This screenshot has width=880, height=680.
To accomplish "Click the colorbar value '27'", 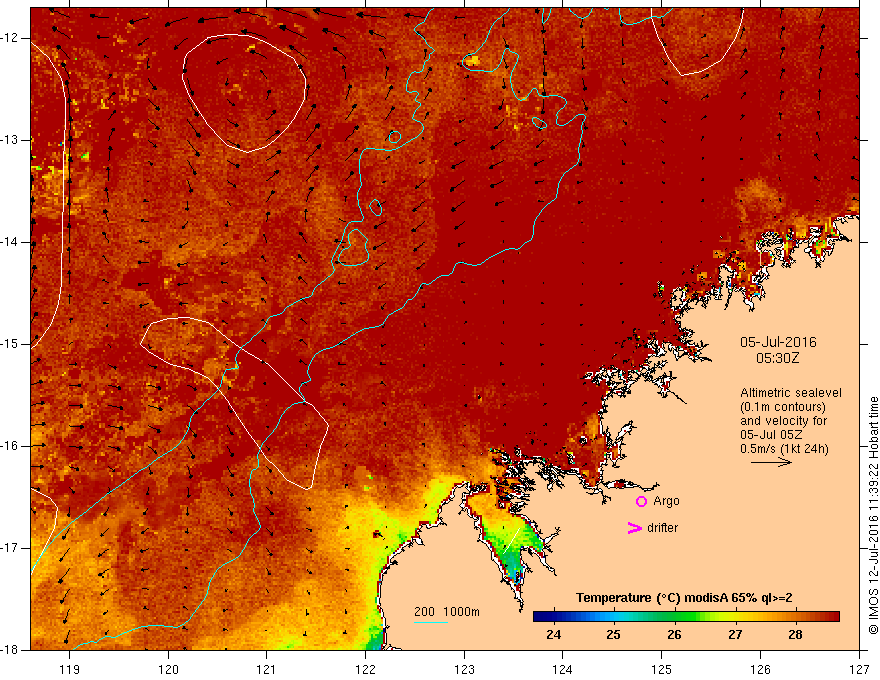I will click(x=735, y=635).
